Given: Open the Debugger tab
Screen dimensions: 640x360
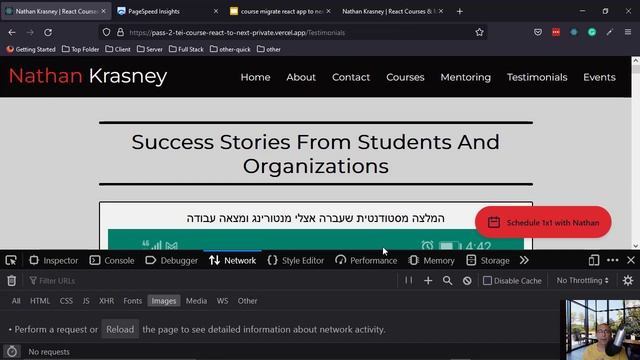Looking at the screenshot, I should pyautogui.click(x=171, y=260).
